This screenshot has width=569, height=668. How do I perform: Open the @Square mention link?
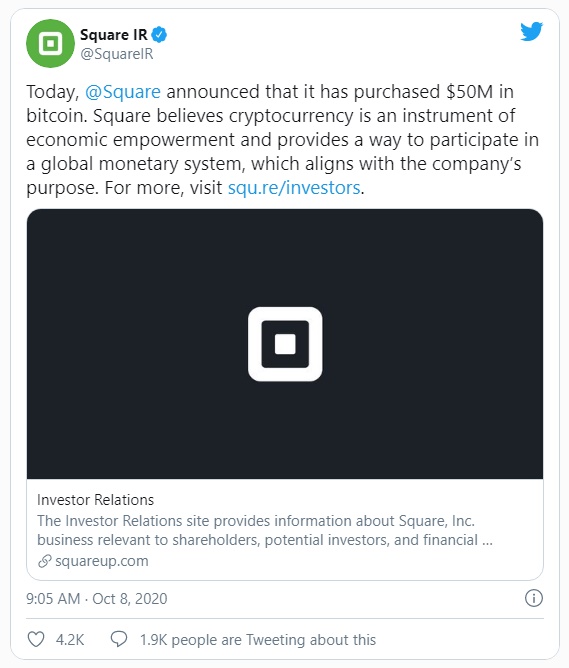(123, 92)
